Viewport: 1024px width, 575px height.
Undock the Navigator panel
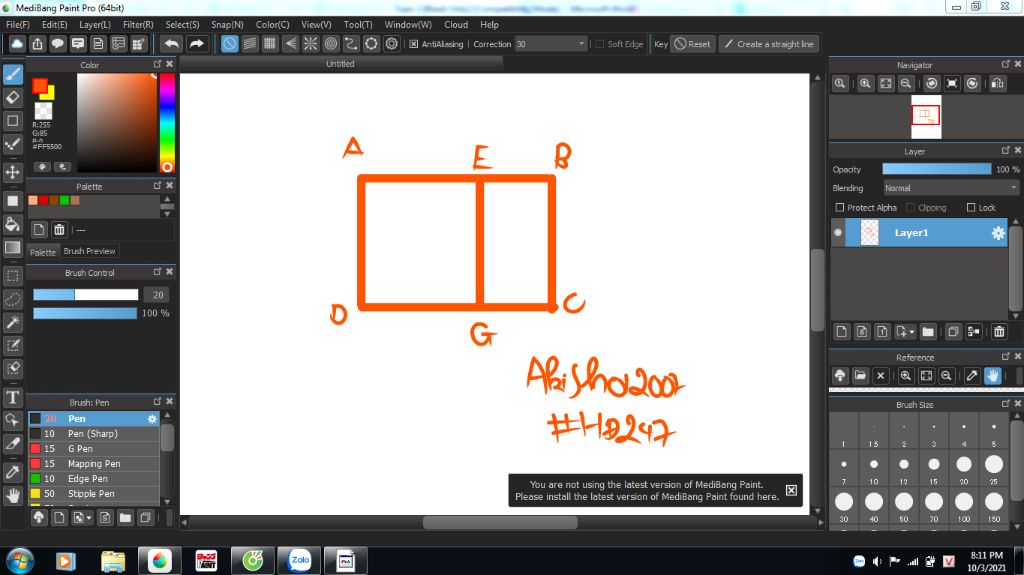[1006, 64]
